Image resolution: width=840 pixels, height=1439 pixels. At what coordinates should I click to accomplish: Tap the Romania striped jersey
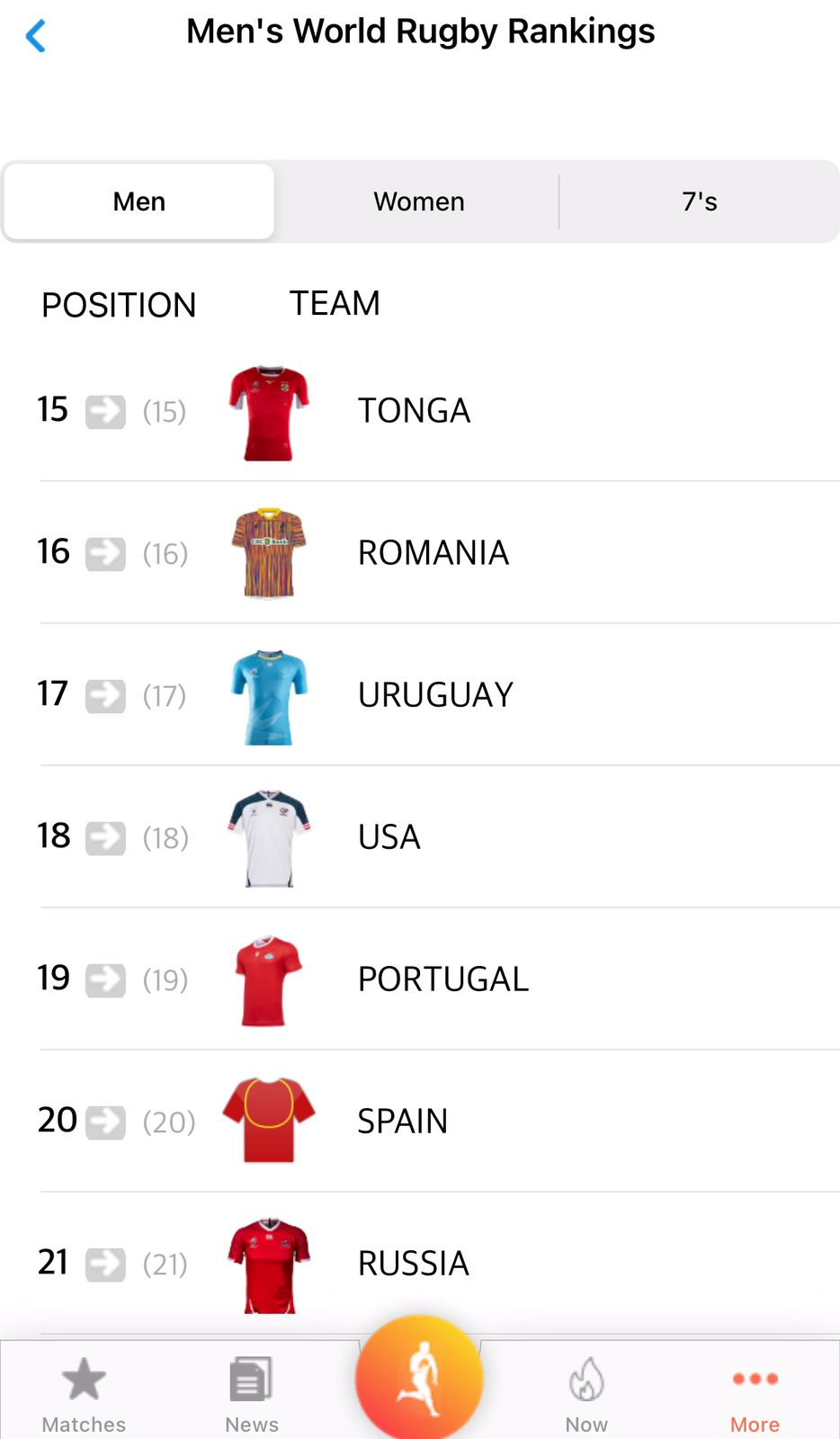269,553
